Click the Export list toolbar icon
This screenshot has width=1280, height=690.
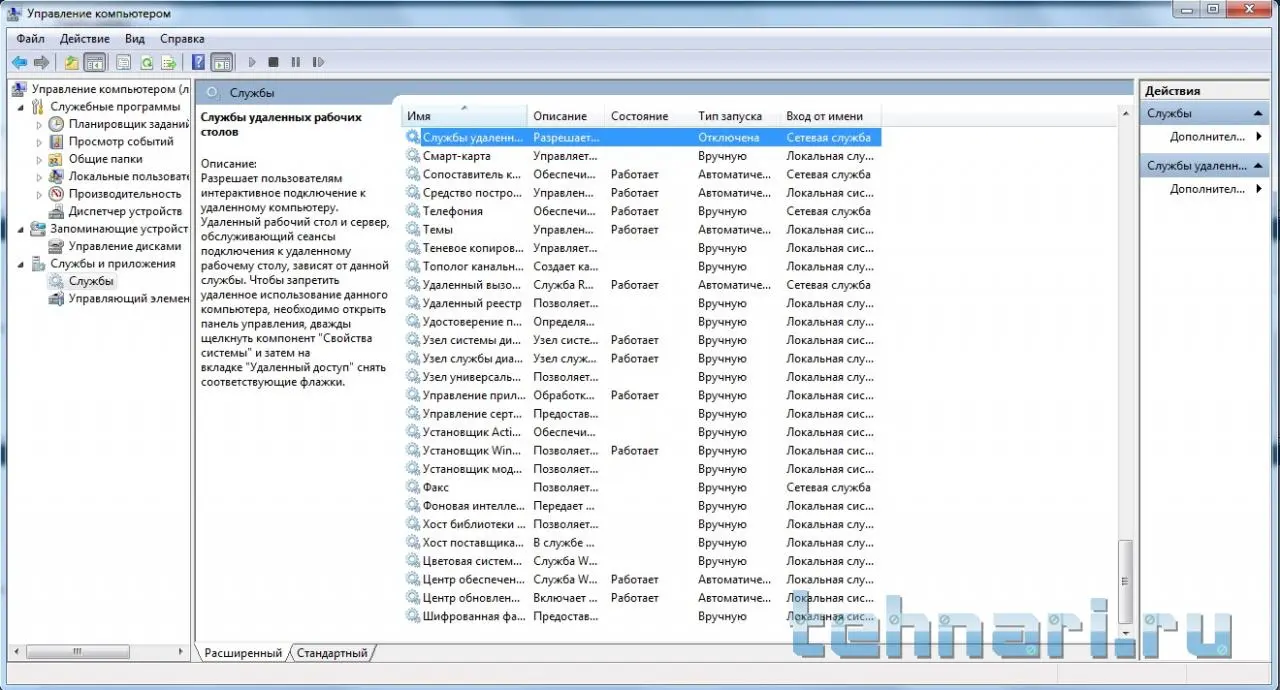click(169, 62)
